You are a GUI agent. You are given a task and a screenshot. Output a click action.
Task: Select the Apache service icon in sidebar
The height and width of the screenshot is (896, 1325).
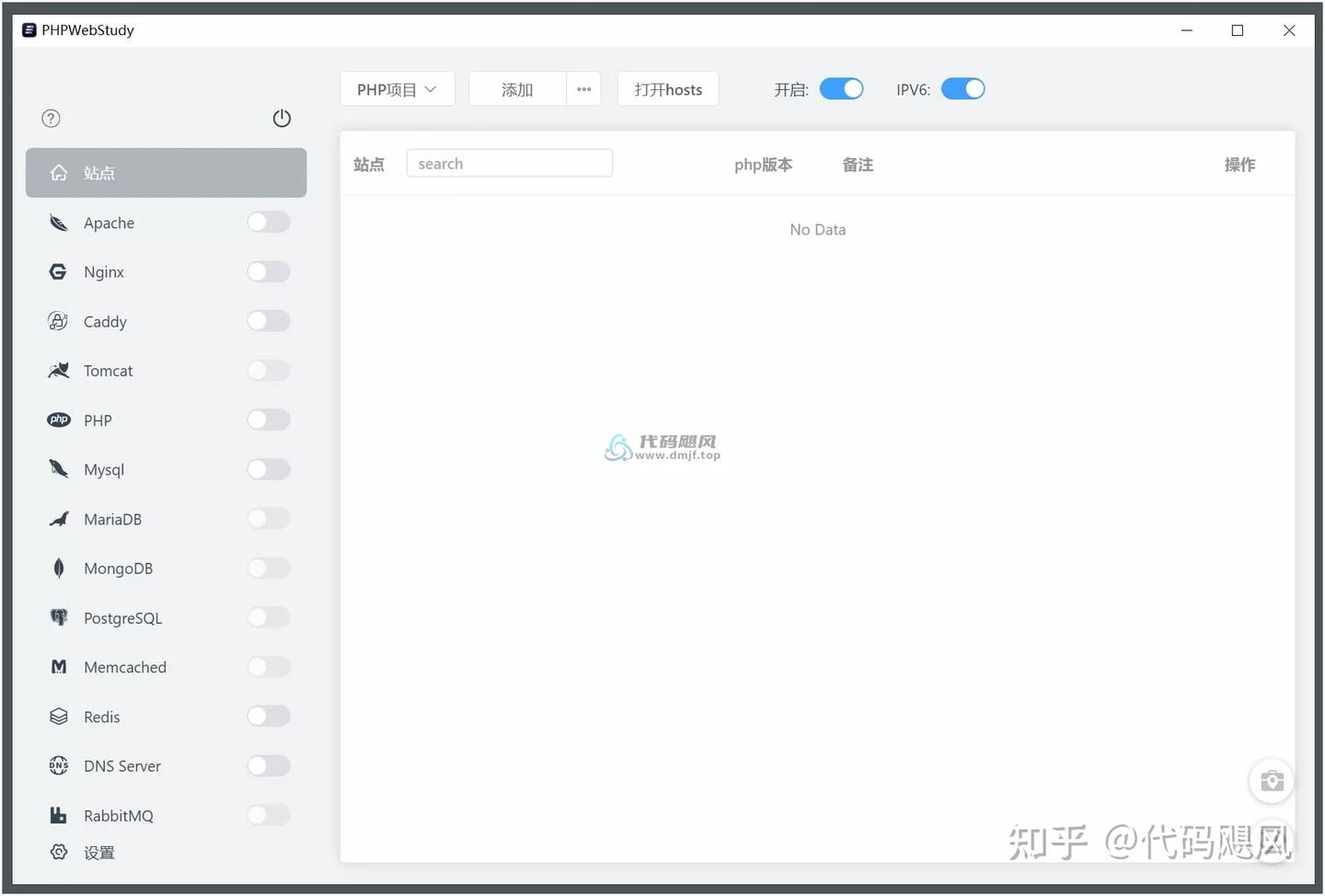point(57,222)
